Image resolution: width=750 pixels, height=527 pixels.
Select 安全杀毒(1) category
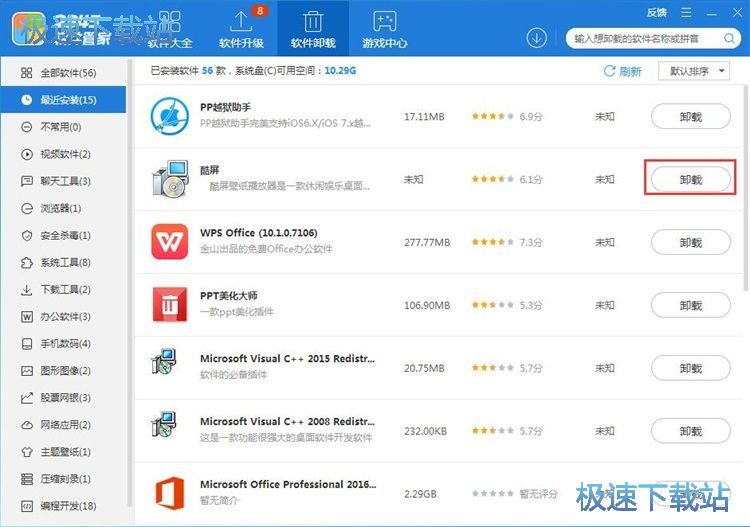pos(63,235)
